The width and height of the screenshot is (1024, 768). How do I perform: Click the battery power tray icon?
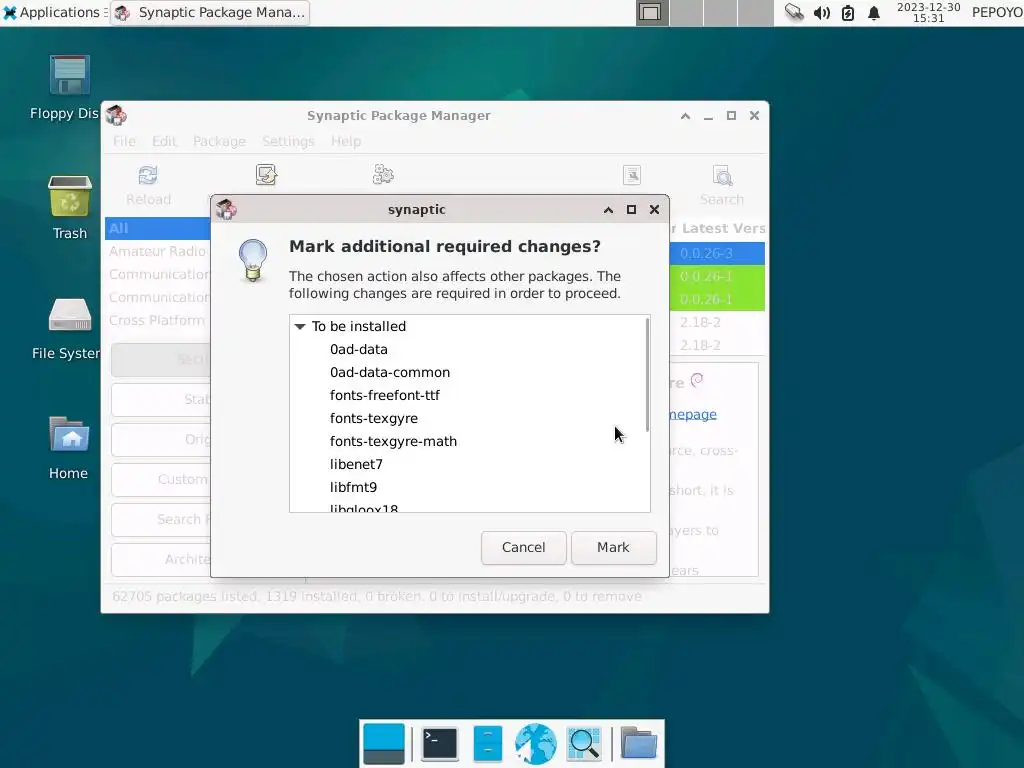pyautogui.click(x=848, y=12)
